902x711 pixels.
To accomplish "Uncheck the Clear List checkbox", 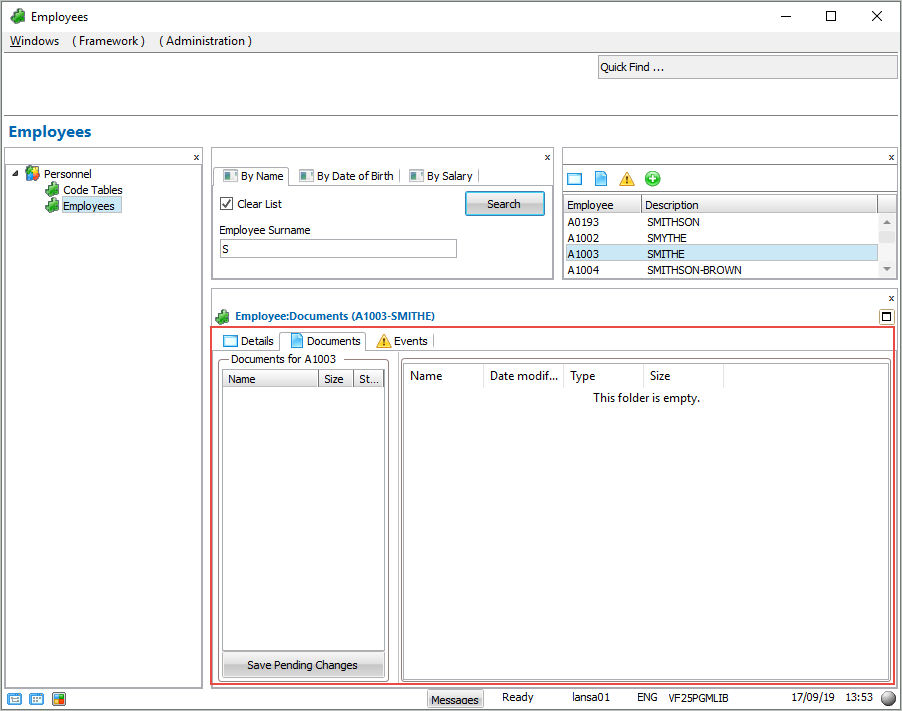I will pyautogui.click(x=226, y=204).
